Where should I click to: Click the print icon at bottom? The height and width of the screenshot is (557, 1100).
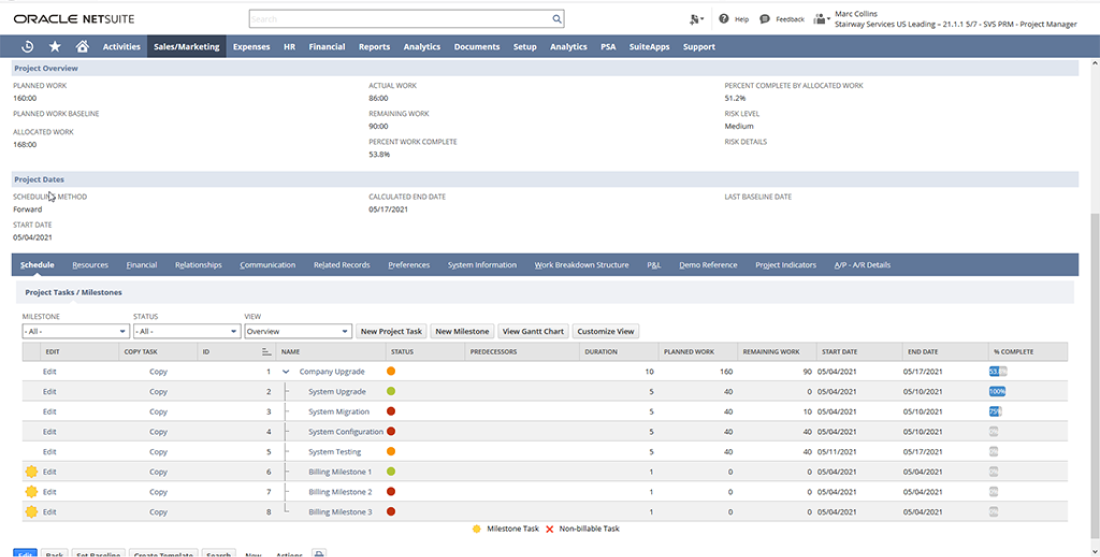coord(318,553)
